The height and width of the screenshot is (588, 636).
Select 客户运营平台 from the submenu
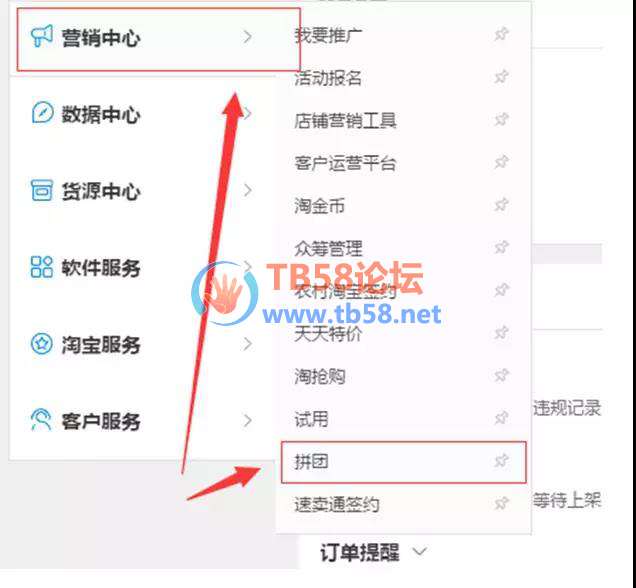(345, 163)
